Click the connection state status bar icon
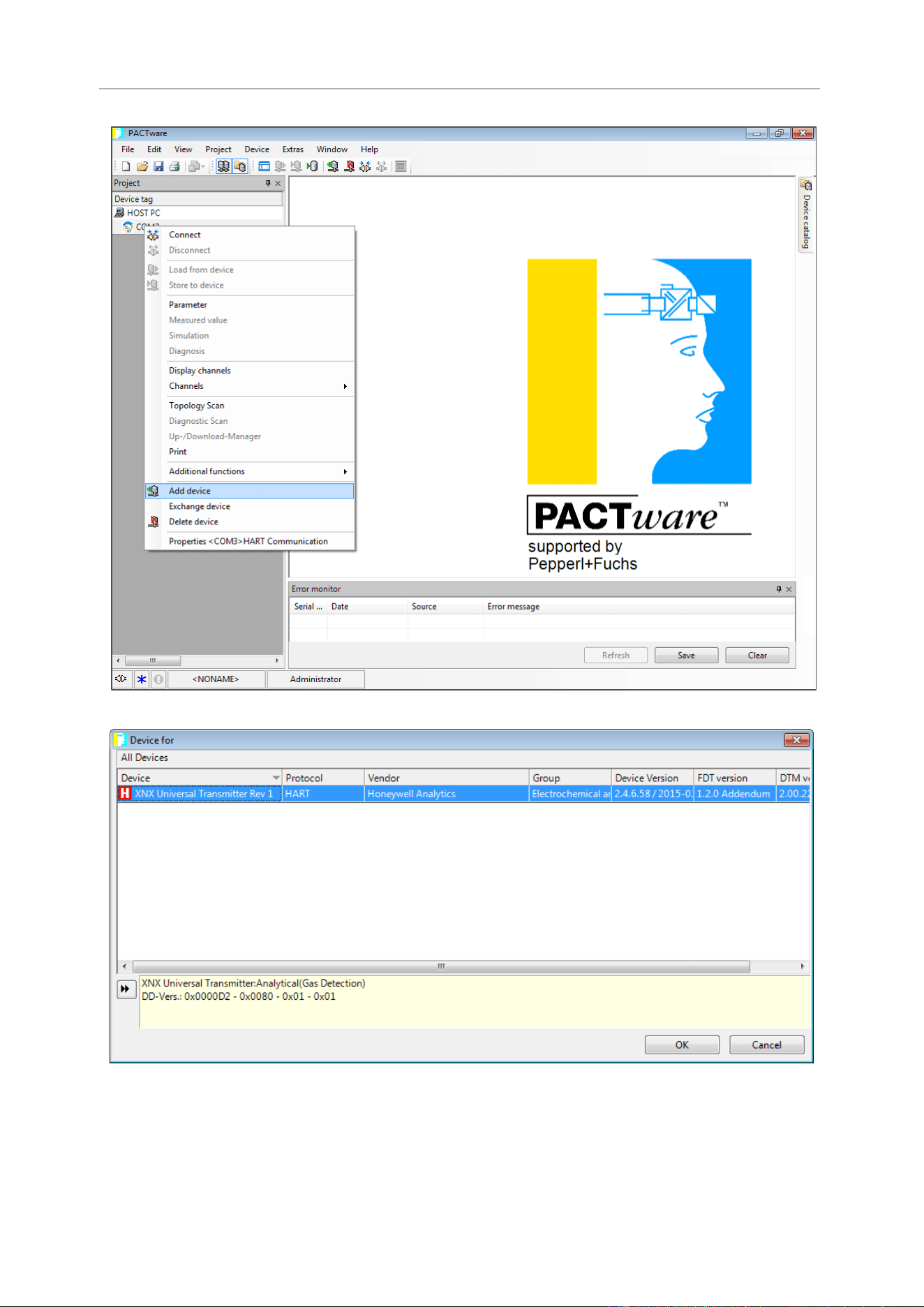This screenshot has width=924, height=1307. (121, 679)
